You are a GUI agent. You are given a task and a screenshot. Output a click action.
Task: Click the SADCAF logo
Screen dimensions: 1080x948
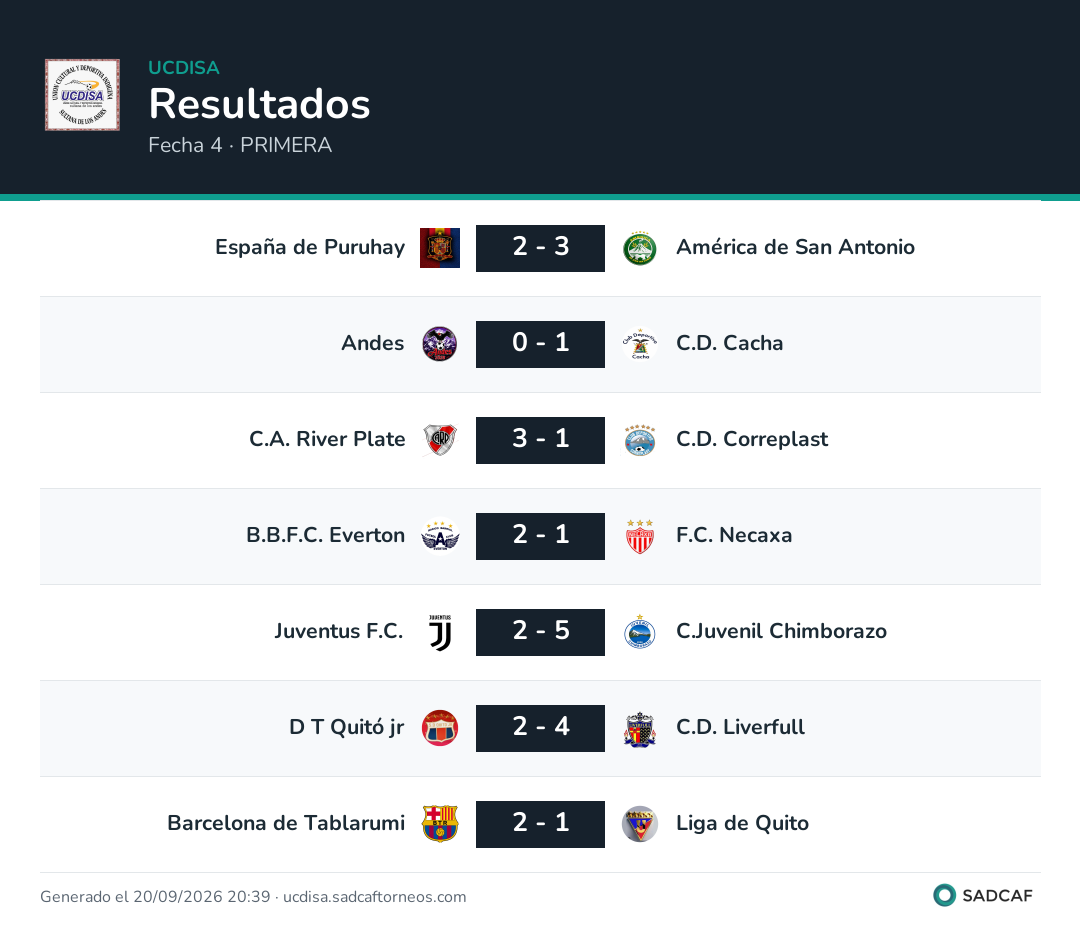(983, 895)
